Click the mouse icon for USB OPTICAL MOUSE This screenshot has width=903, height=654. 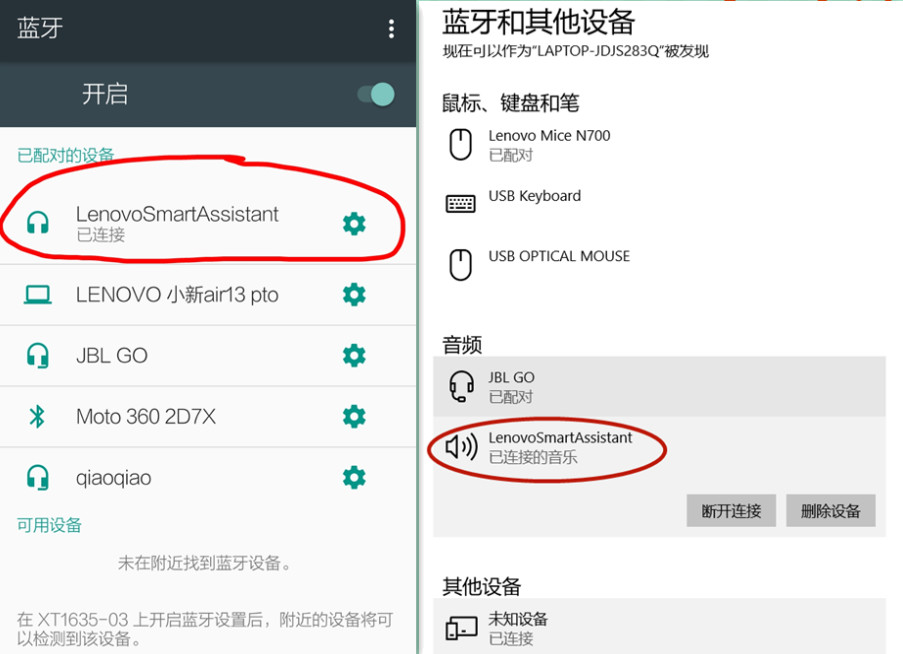459,263
